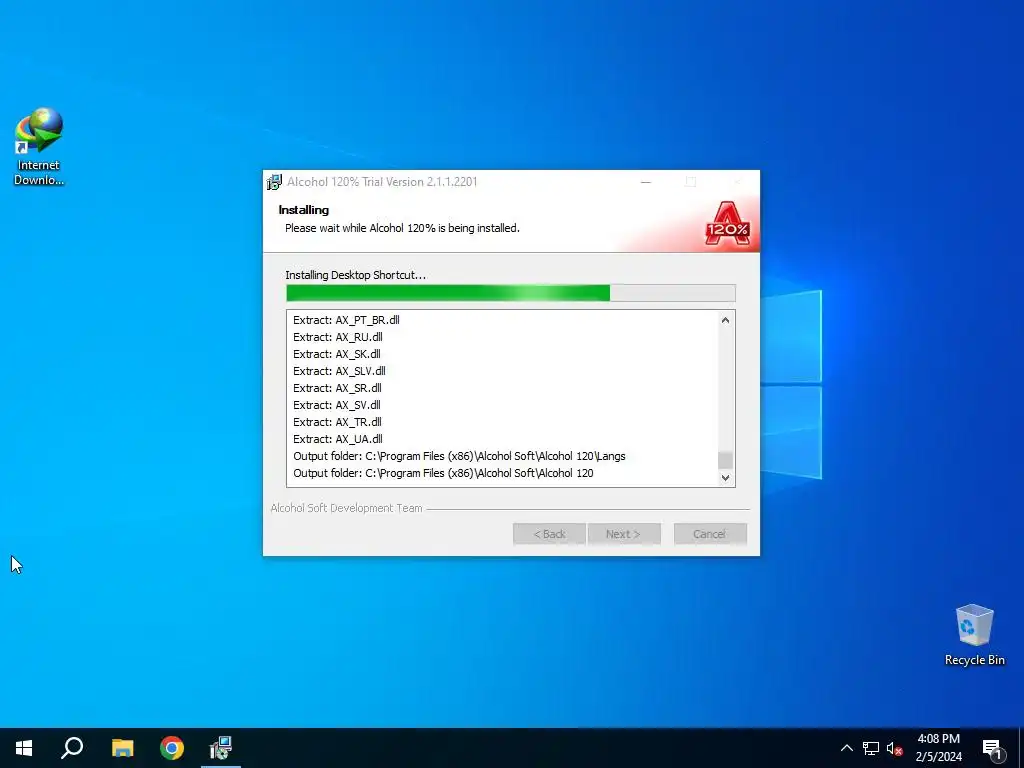Select the 'Extract: AX_UA.dll' log line

coord(338,439)
